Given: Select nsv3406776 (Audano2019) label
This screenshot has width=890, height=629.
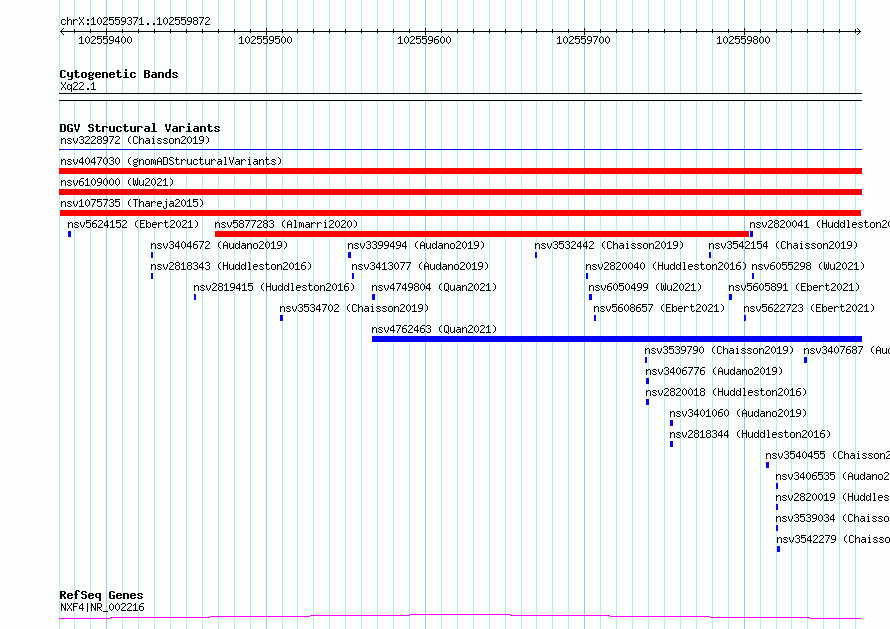Looking at the screenshot, I should point(714,371).
